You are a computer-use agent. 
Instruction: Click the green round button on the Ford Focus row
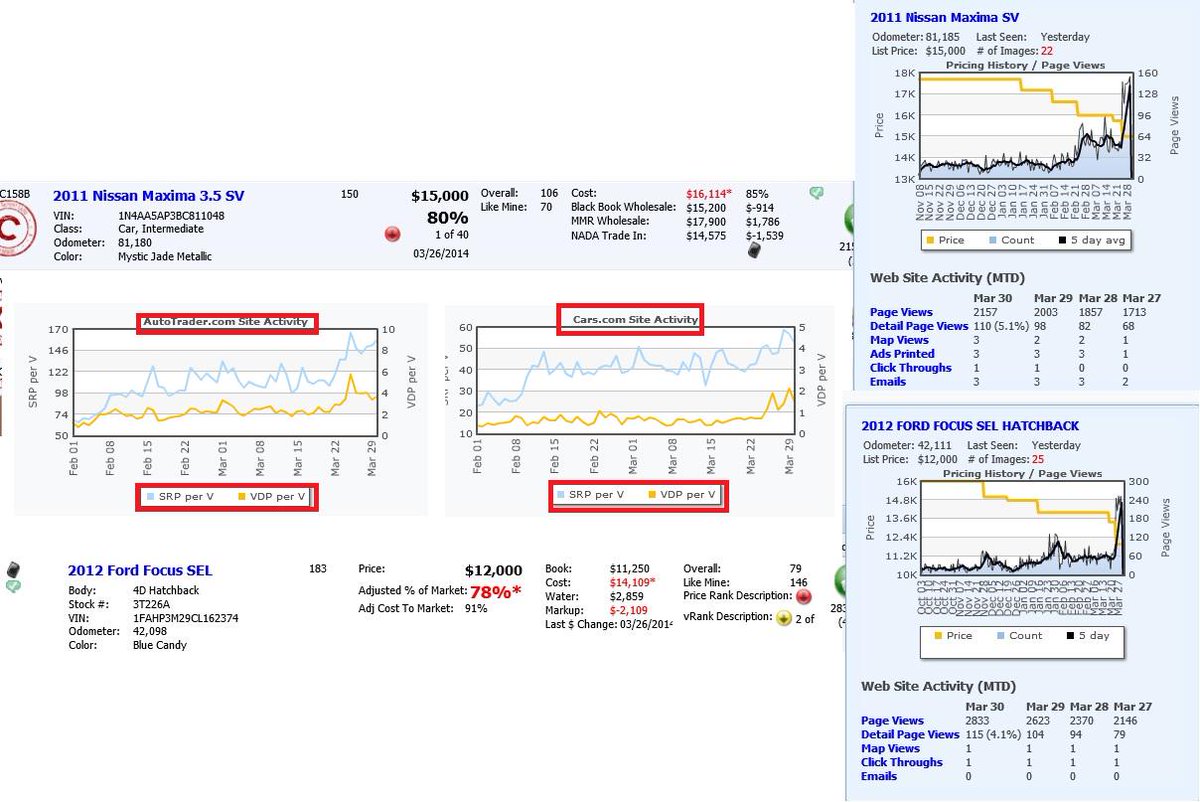[x=841, y=582]
